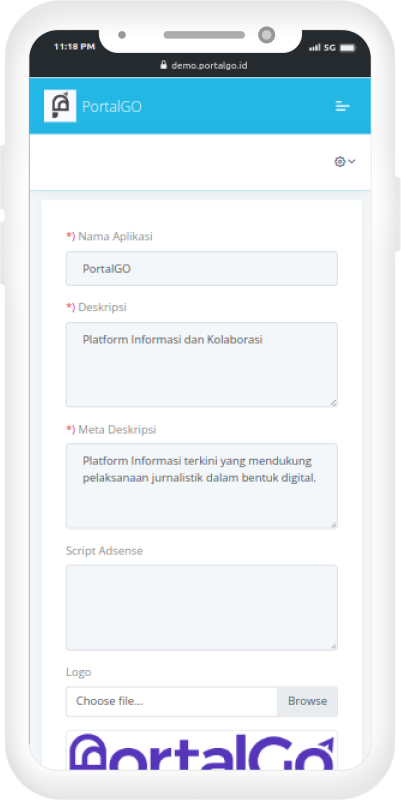Click the resize handle of Deskripsi box
Screen dimensions: 401x800
pos(333,403)
